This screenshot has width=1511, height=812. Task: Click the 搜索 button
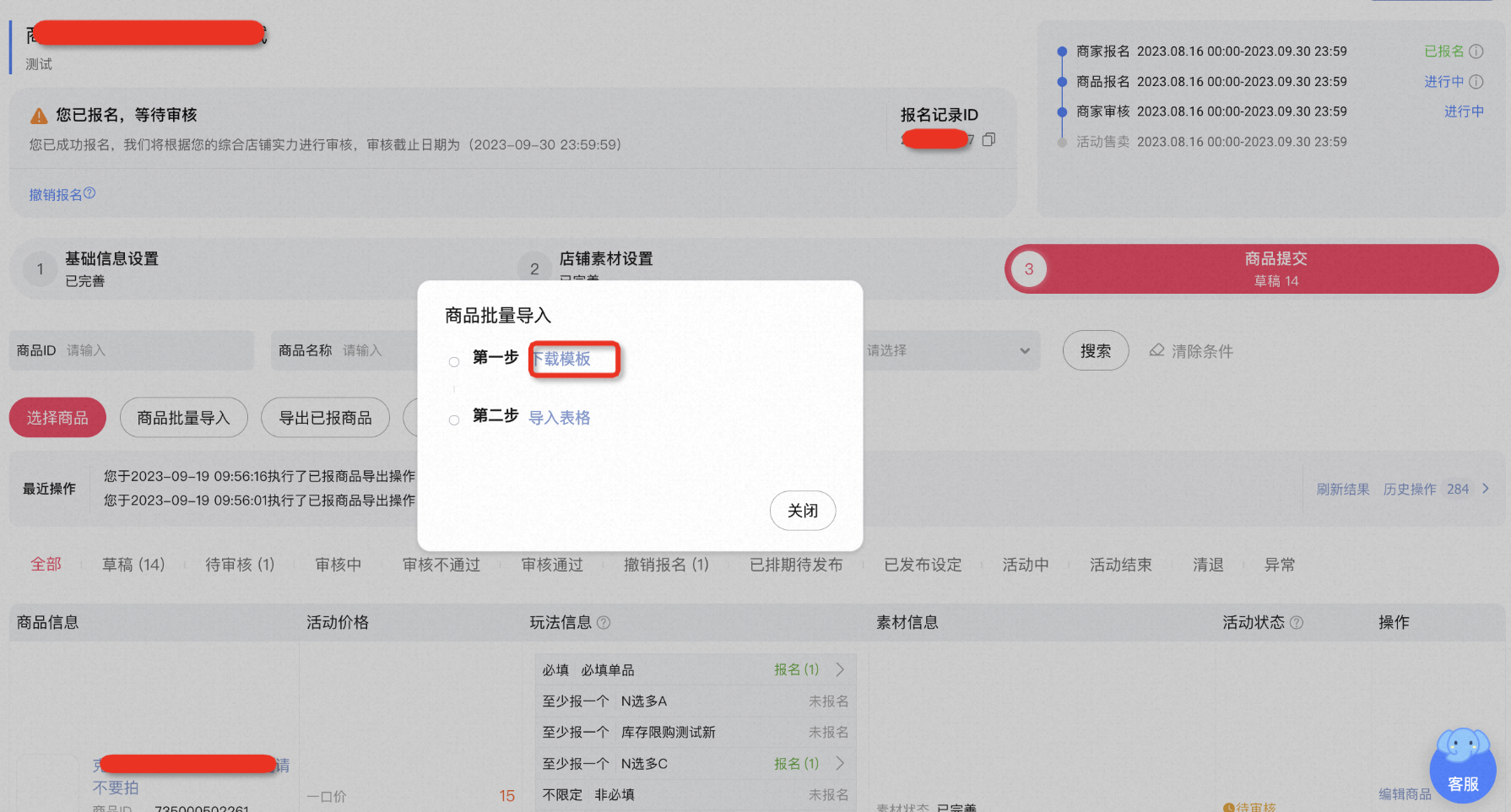pos(1096,350)
